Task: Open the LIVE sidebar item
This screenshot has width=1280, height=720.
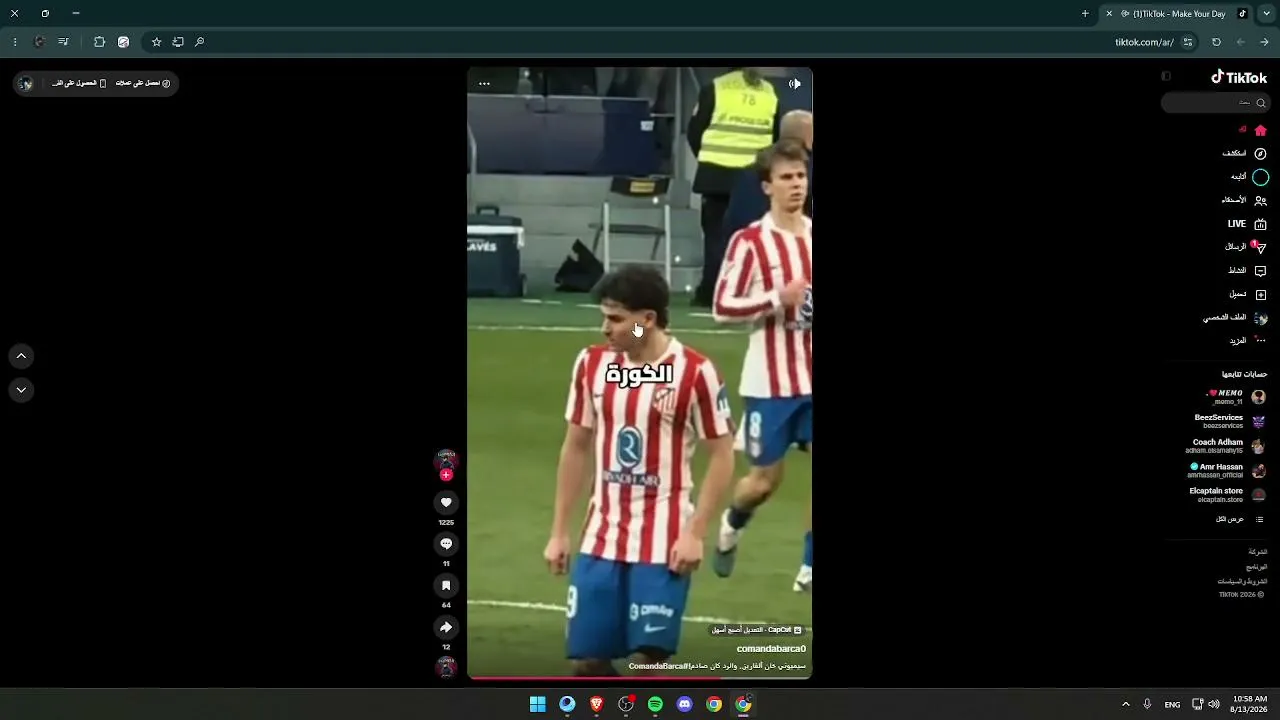Action: (1247, 224)
